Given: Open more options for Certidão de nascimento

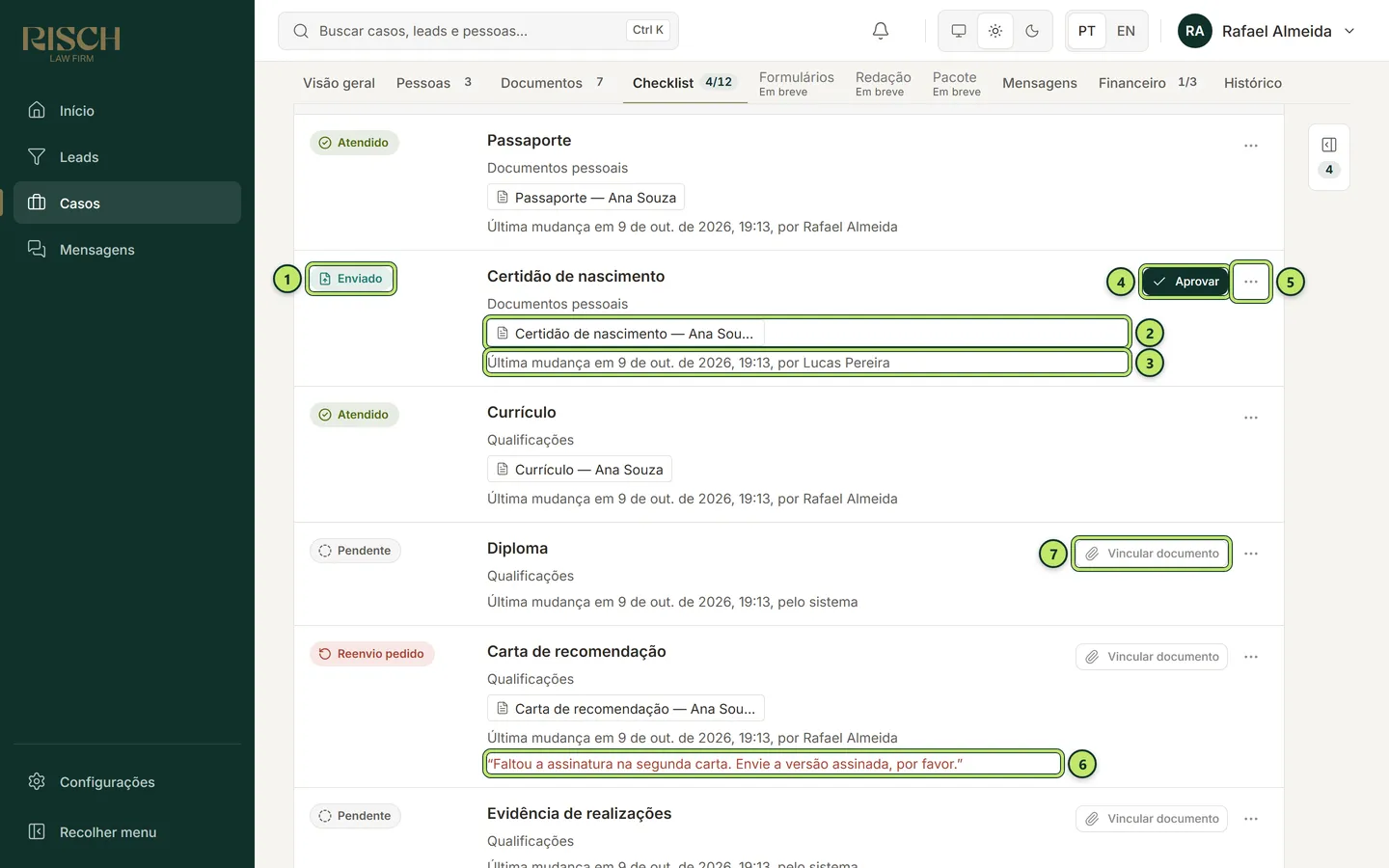Looking at the screenshot, I should click(1251, 282).
